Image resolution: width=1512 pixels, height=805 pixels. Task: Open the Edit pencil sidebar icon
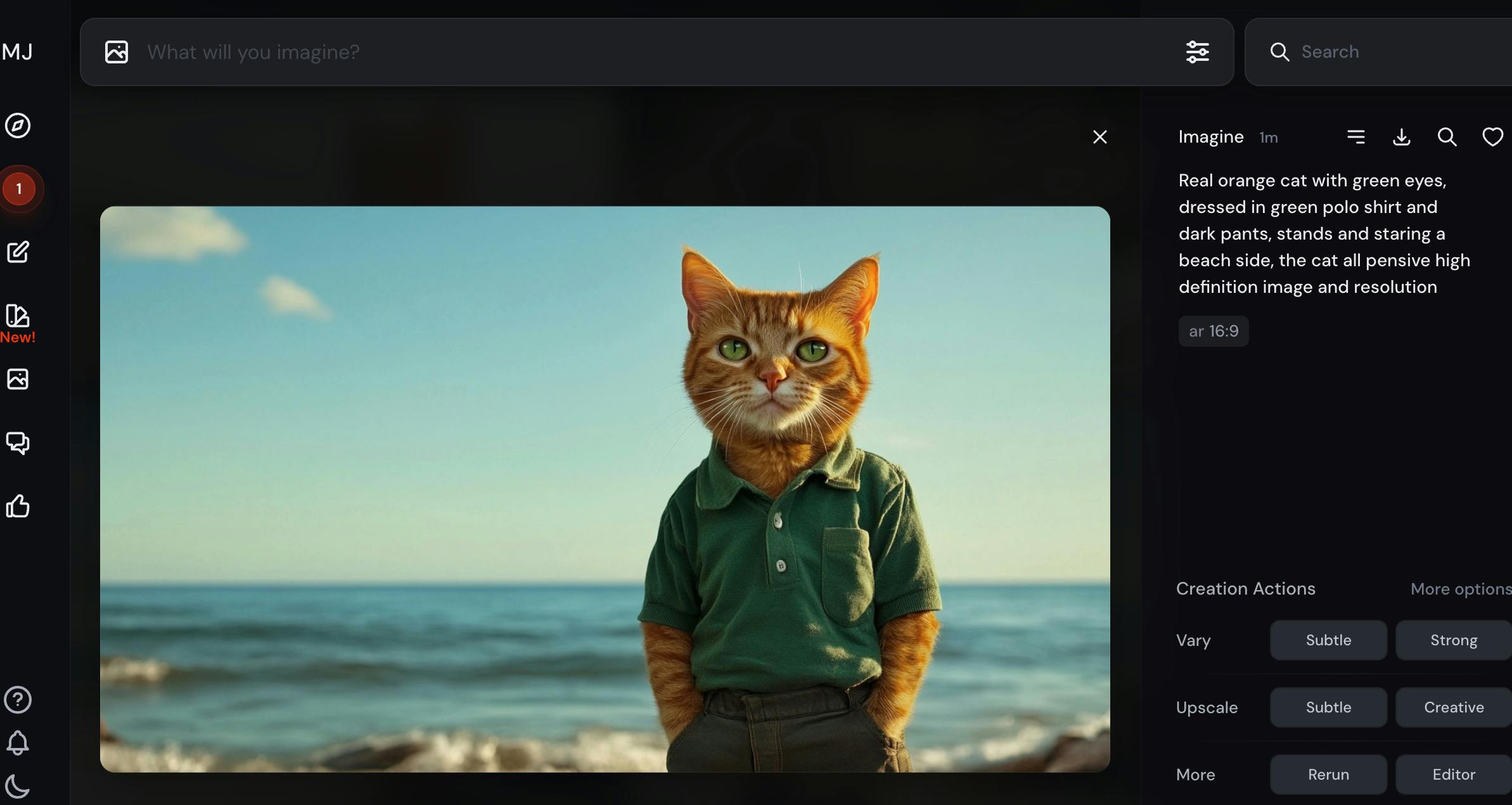point(18,252)
